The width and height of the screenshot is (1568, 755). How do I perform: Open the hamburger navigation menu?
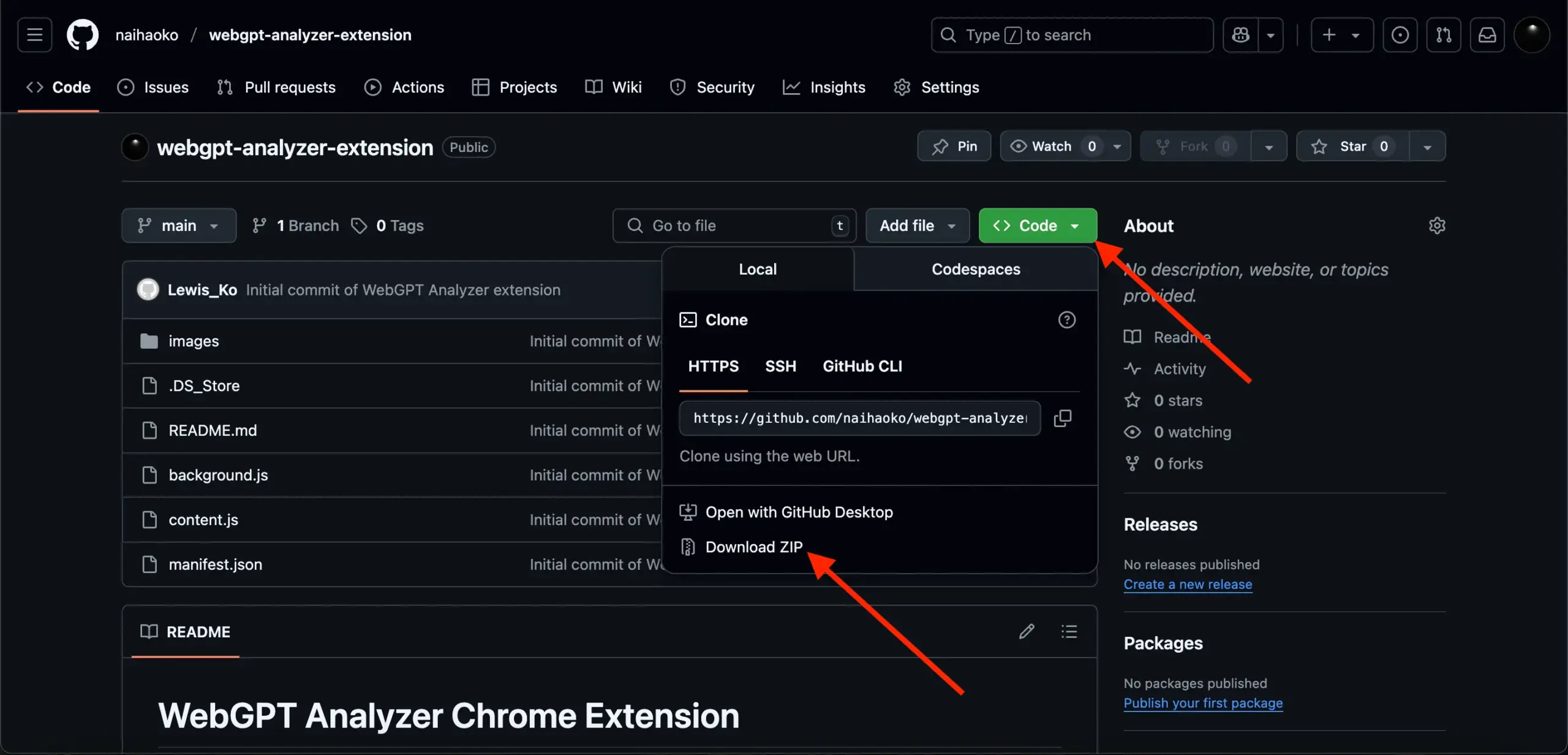(34, 35)
